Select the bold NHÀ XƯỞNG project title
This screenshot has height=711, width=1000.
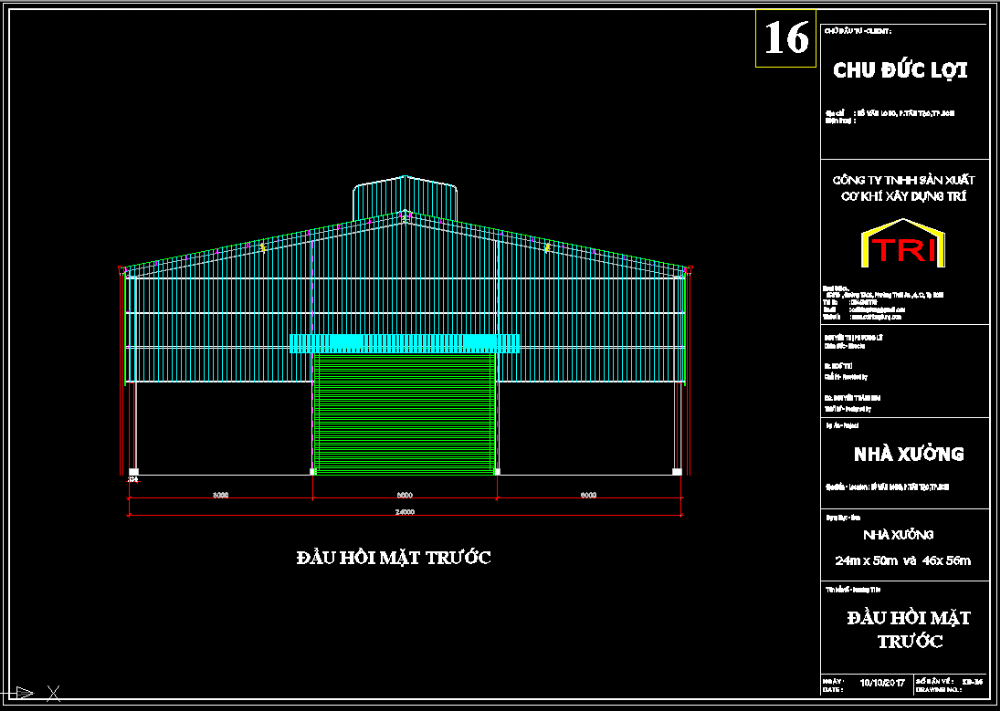click(909, 454)
